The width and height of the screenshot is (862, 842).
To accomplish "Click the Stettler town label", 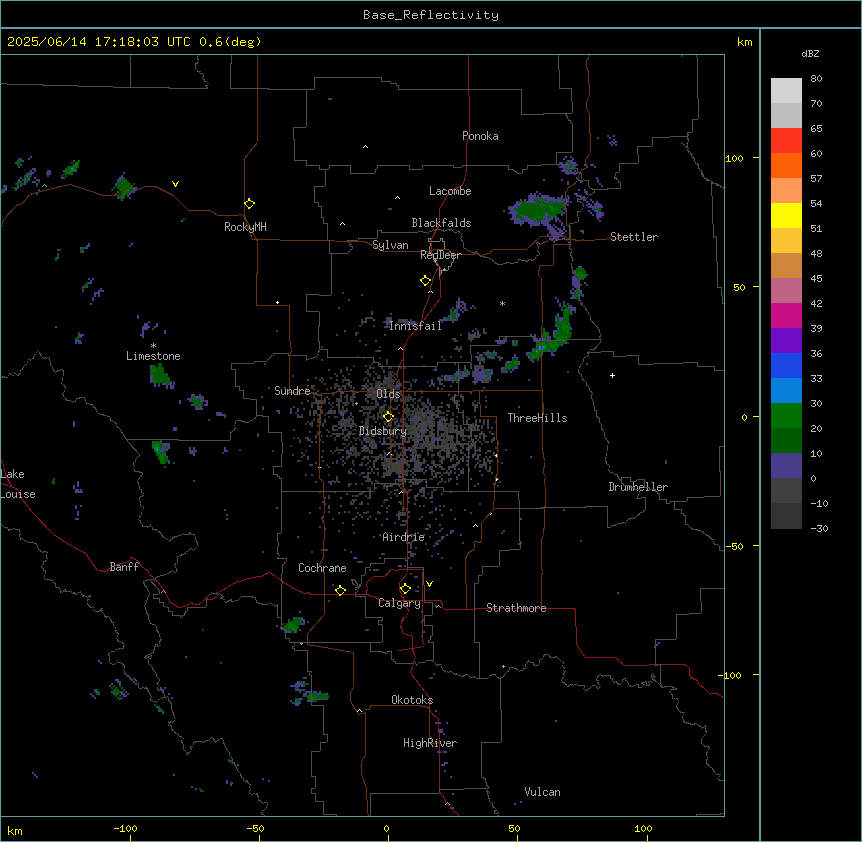I will tap(633, 237).
